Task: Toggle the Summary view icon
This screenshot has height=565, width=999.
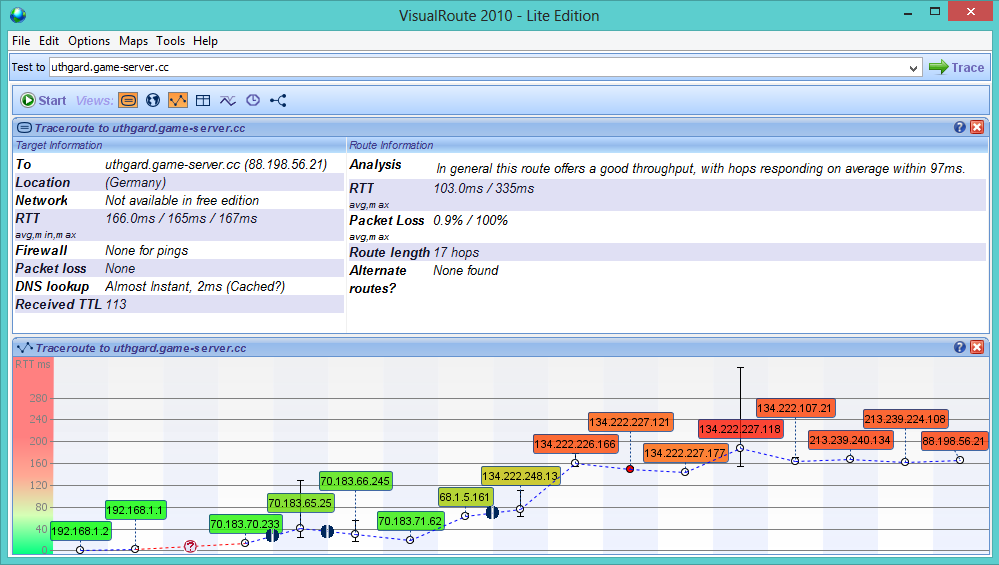Action: coord(128,100)
